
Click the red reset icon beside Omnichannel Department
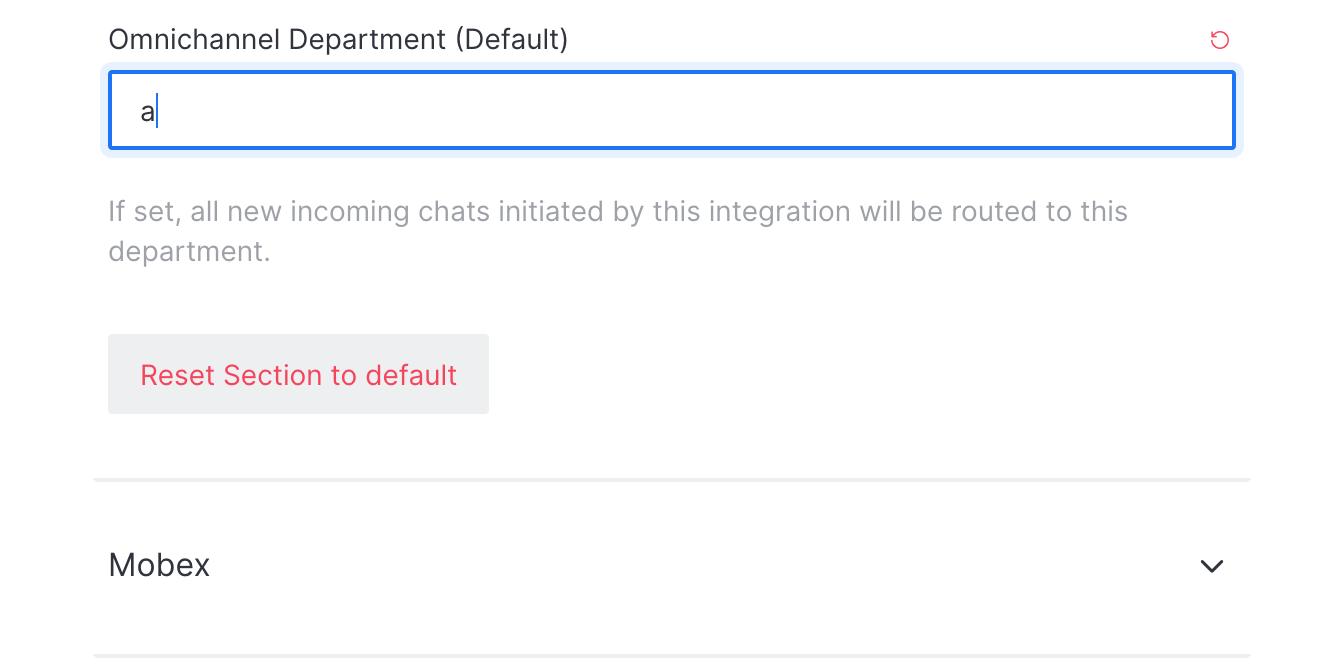(1219, 40)
